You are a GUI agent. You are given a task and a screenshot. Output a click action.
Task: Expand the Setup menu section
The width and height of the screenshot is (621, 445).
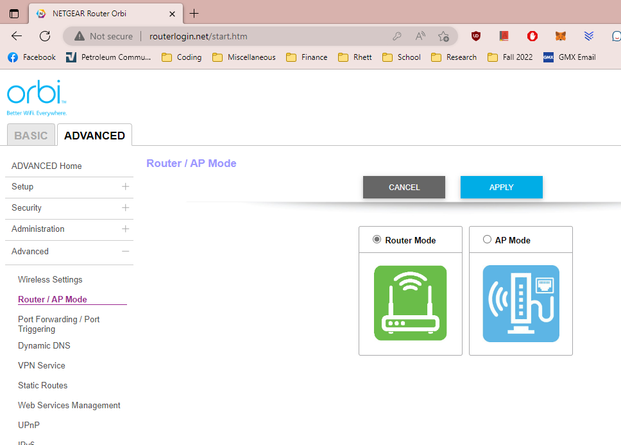tap(125, 186)
